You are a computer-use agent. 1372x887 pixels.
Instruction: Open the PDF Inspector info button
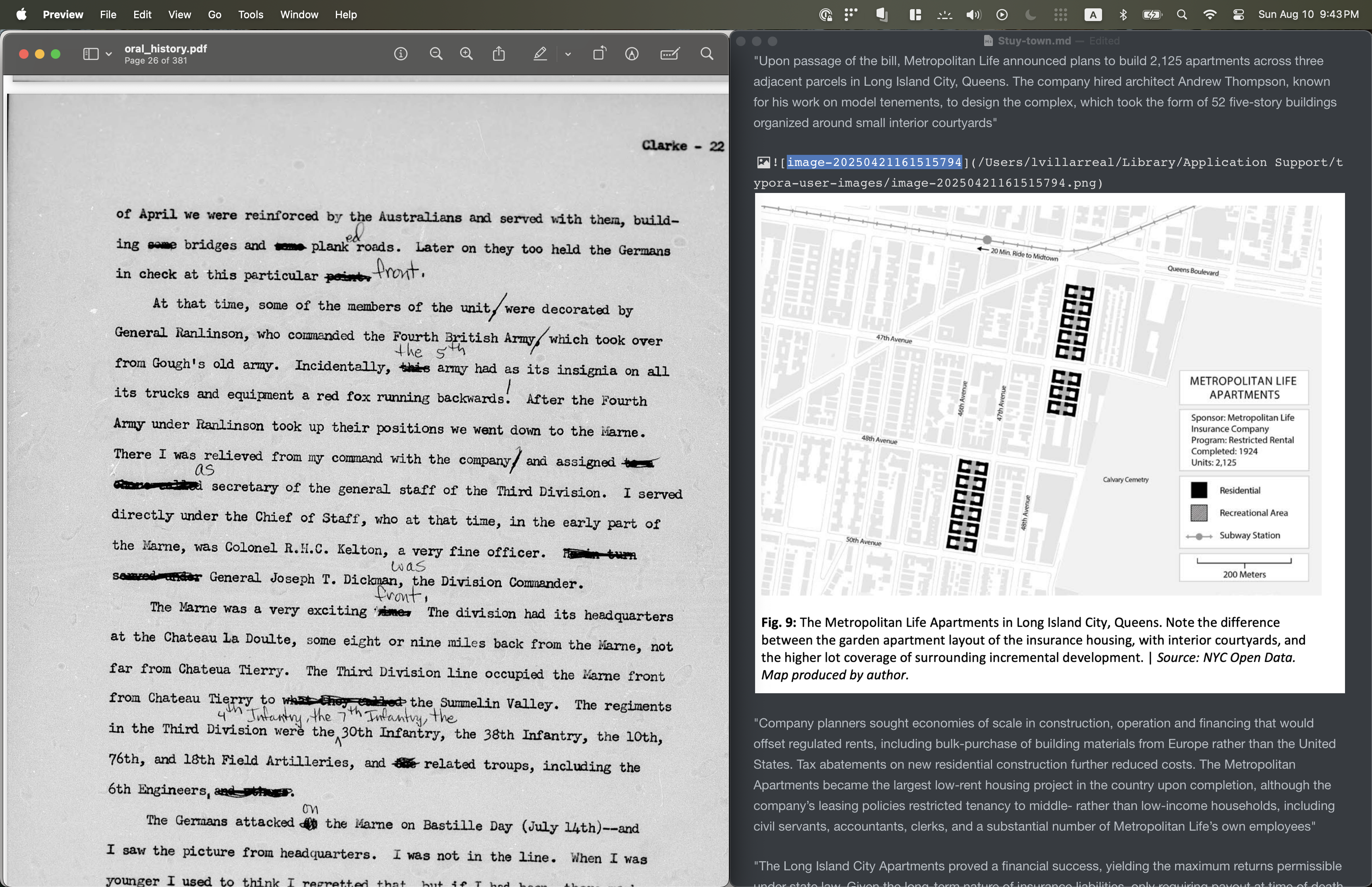click(401, 54)
